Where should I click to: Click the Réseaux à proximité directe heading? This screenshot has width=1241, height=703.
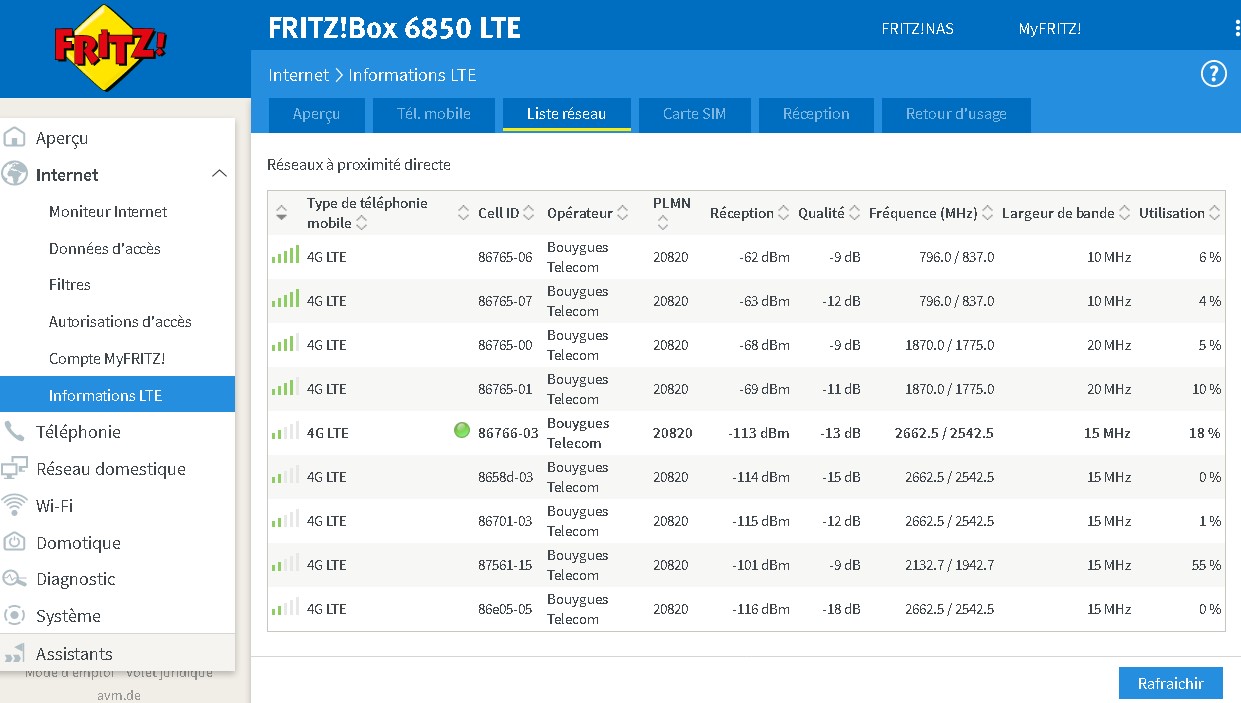click(x=359, y=164)
